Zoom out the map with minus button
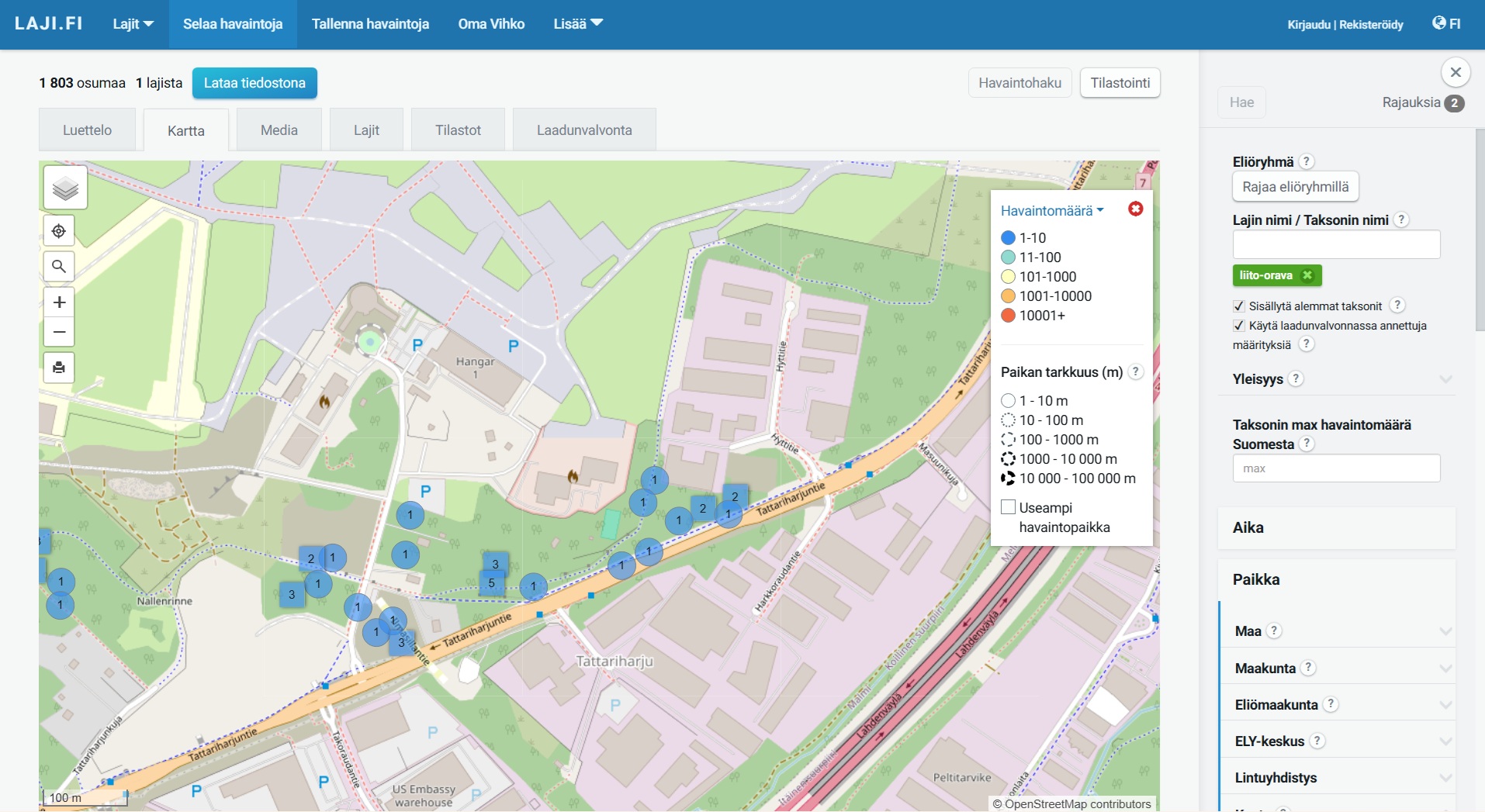This screenshot has width=1485, height=812. (x=59, y=333)
